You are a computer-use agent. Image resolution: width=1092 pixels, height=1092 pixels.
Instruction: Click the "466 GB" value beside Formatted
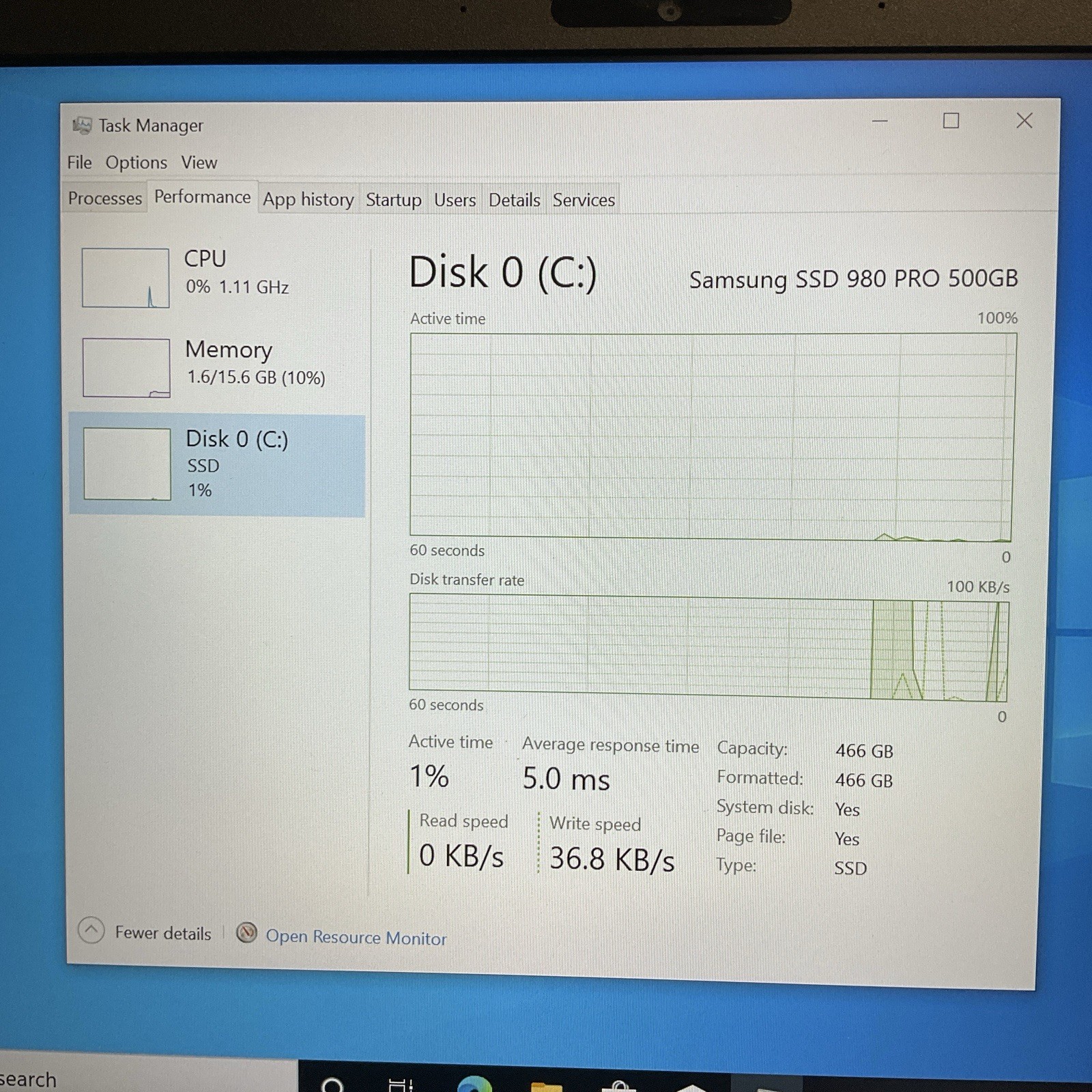coord(864,780)
